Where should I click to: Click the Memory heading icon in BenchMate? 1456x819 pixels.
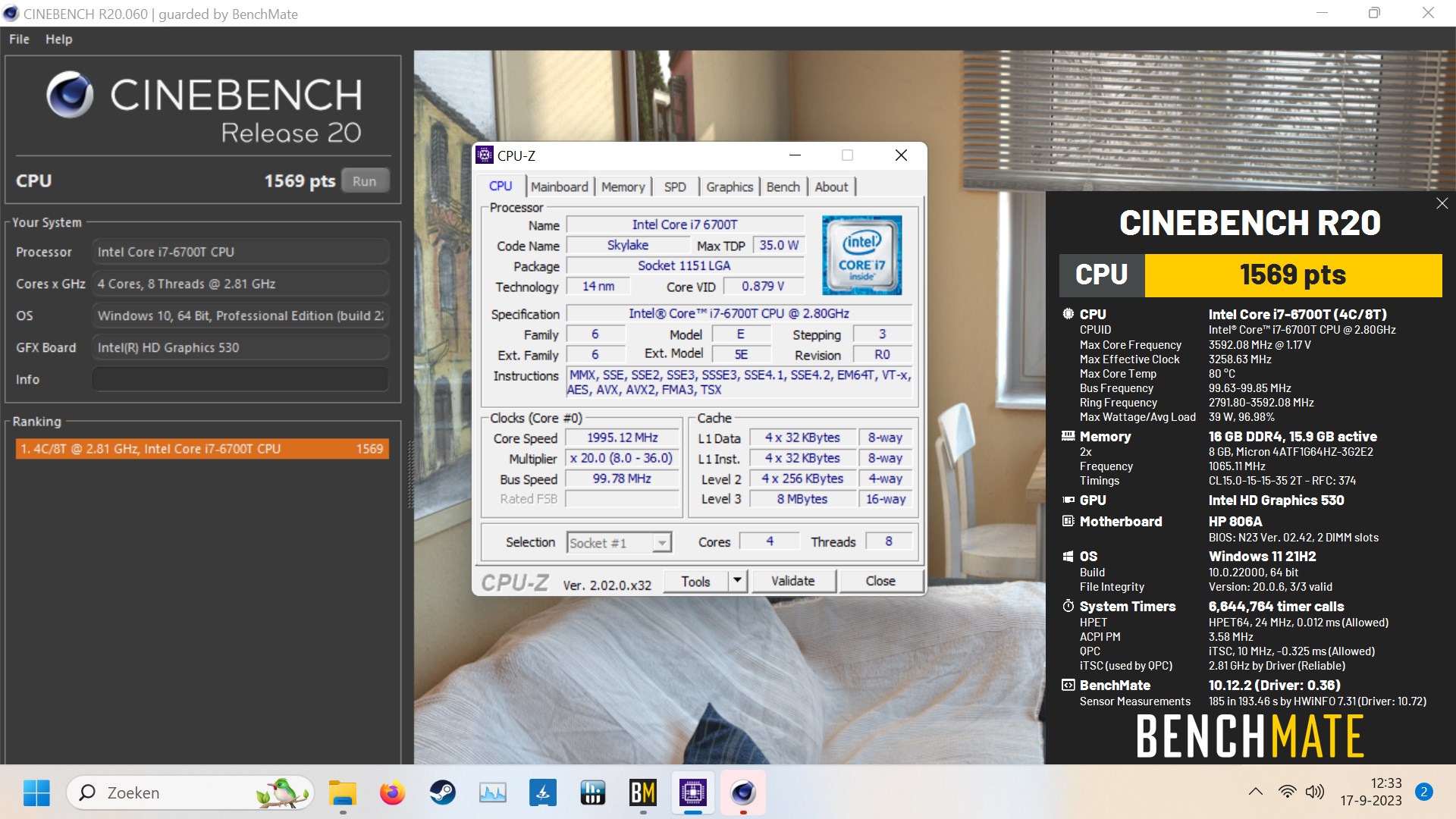click(x=1068, y=436)
